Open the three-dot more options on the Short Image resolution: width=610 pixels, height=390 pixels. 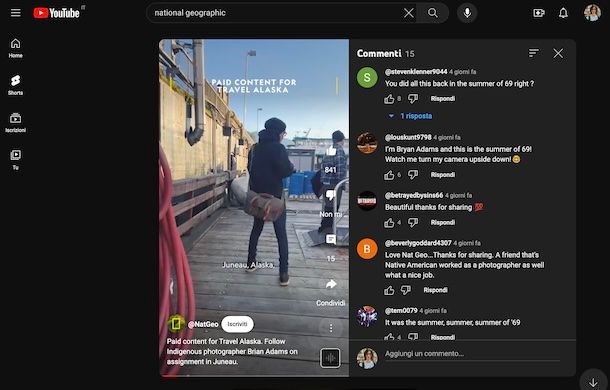(331, 328)
